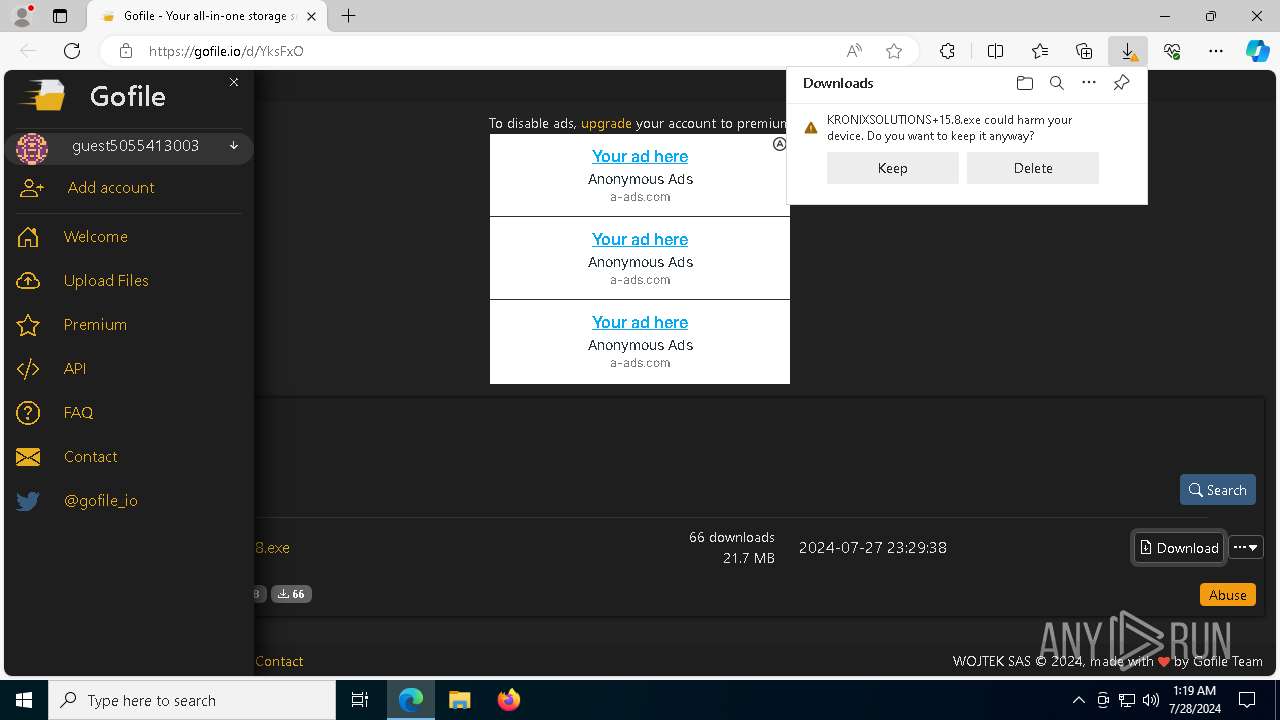1280x720 pixels.
Task: Expand the guest5055413003 account dropdown
Action: 234,146
